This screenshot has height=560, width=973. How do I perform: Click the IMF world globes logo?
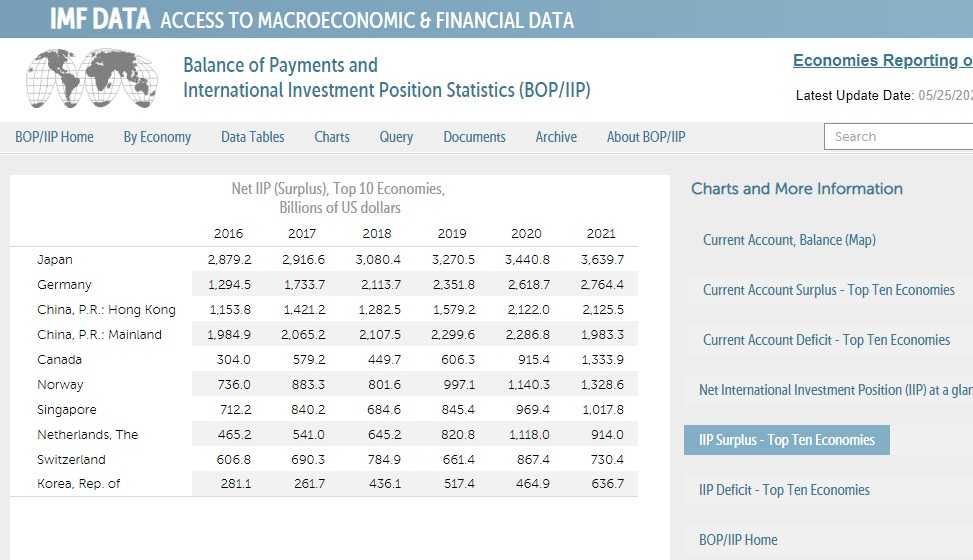click(x=91, y=78)
